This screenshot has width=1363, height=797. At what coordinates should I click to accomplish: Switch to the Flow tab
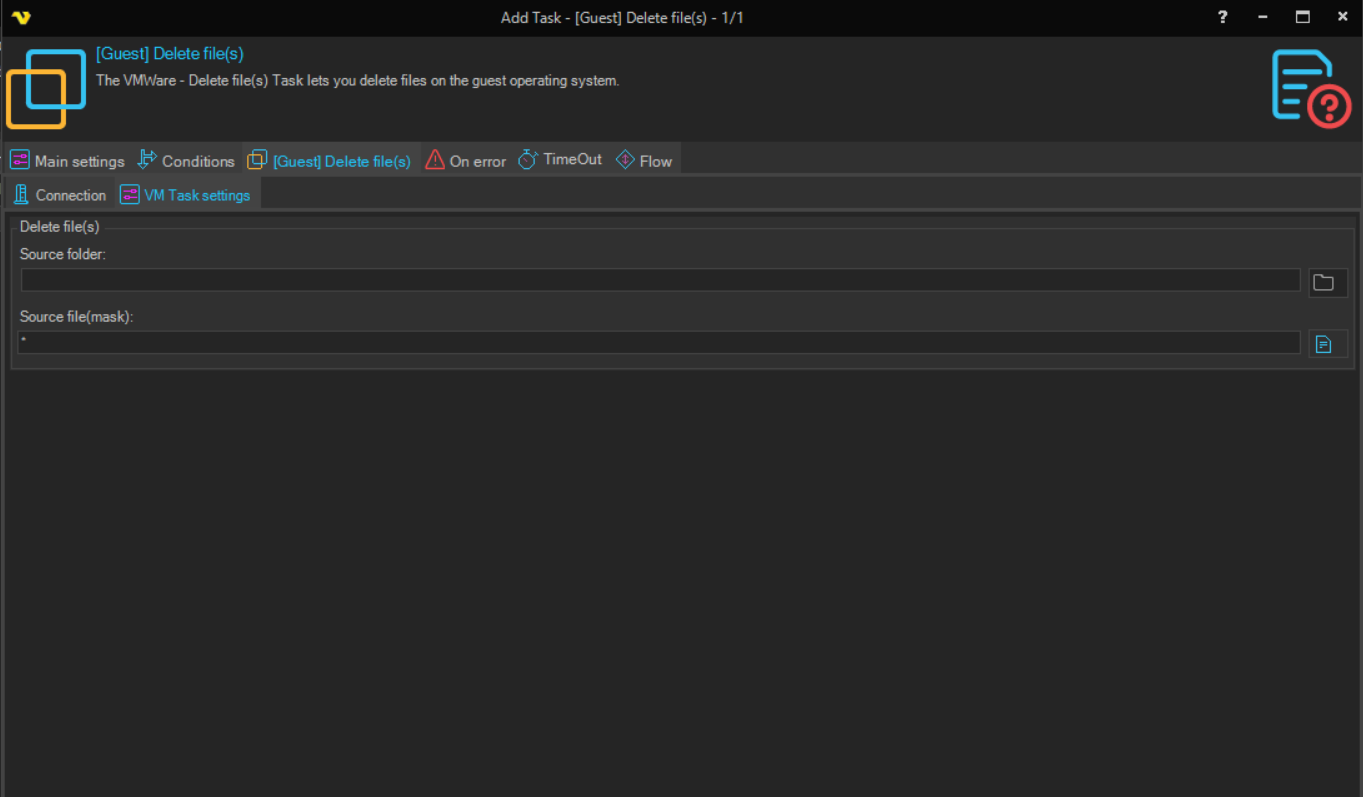click(x=644, y=161)
